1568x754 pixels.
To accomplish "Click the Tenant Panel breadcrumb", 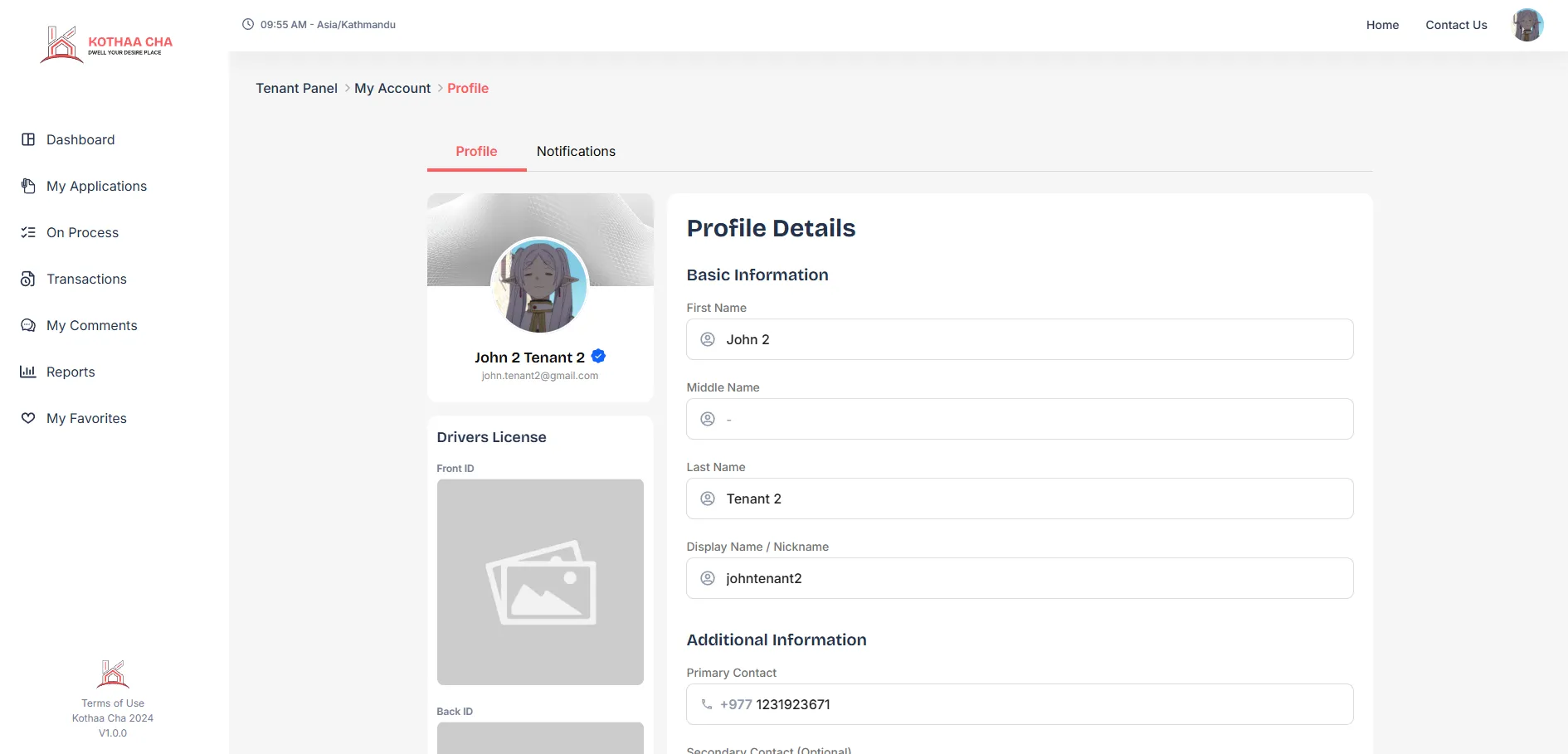I will pos(296,88).
